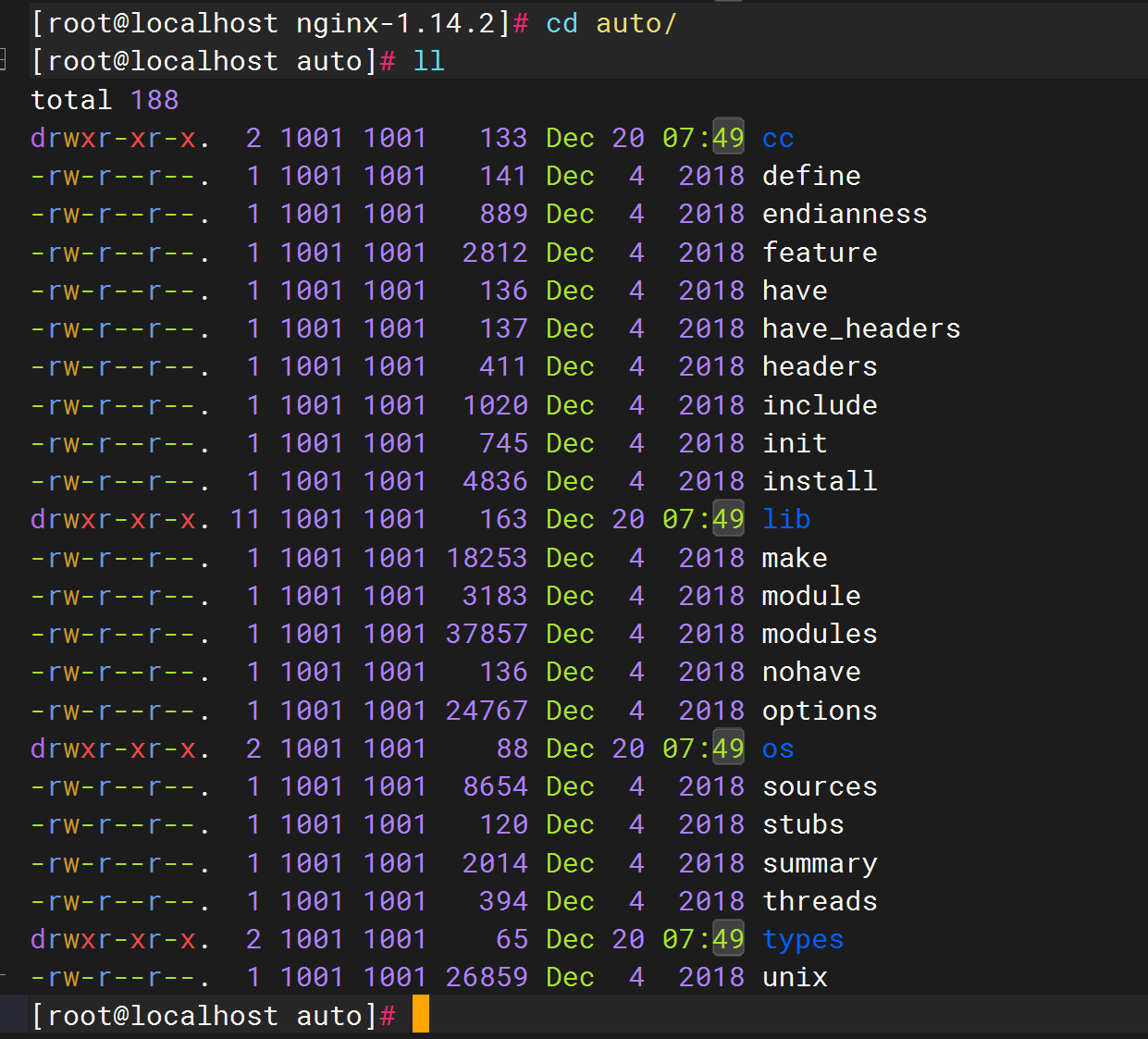The width and height of the screenshot is (1148, 1039).
Task: Click the 'drwxr-xr-x.' permissions in the lib row
Action: click(x=121, y=519)
